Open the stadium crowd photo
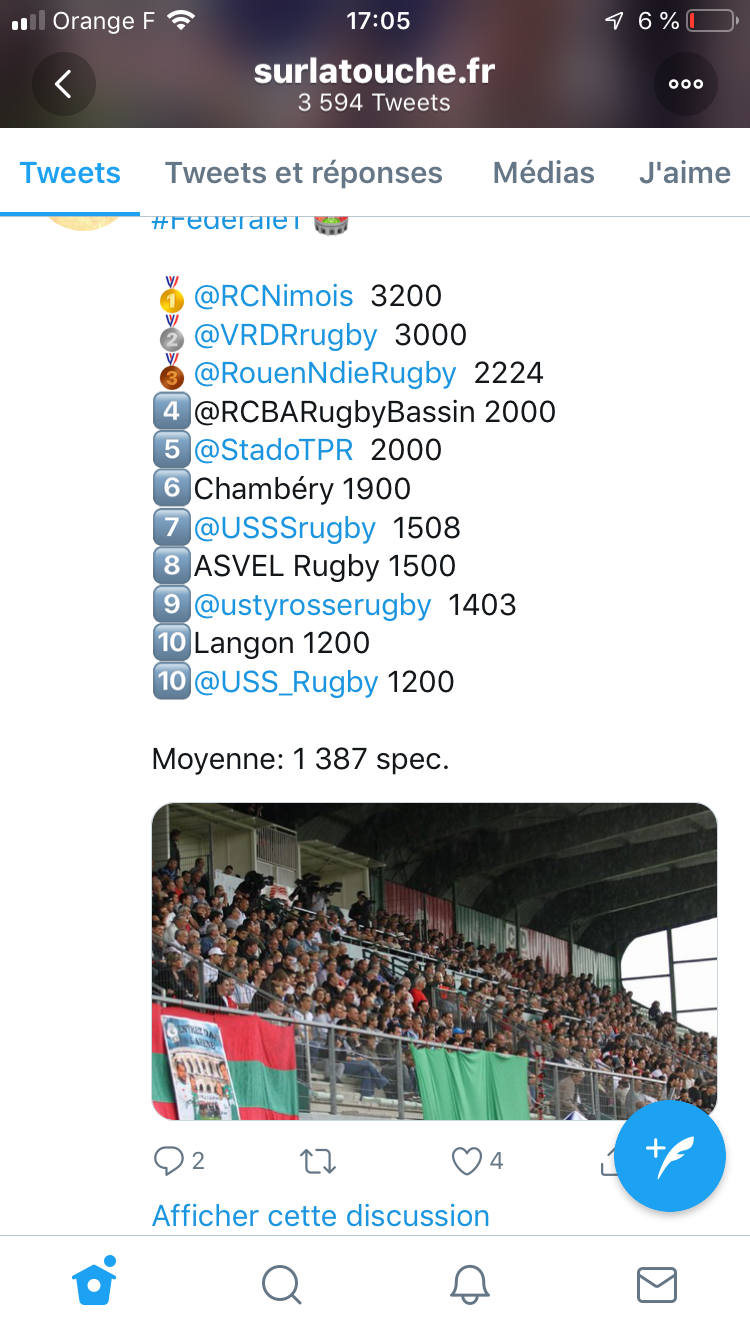The image size is (750, 1334). pyautogui.click(x=434, y=960)
